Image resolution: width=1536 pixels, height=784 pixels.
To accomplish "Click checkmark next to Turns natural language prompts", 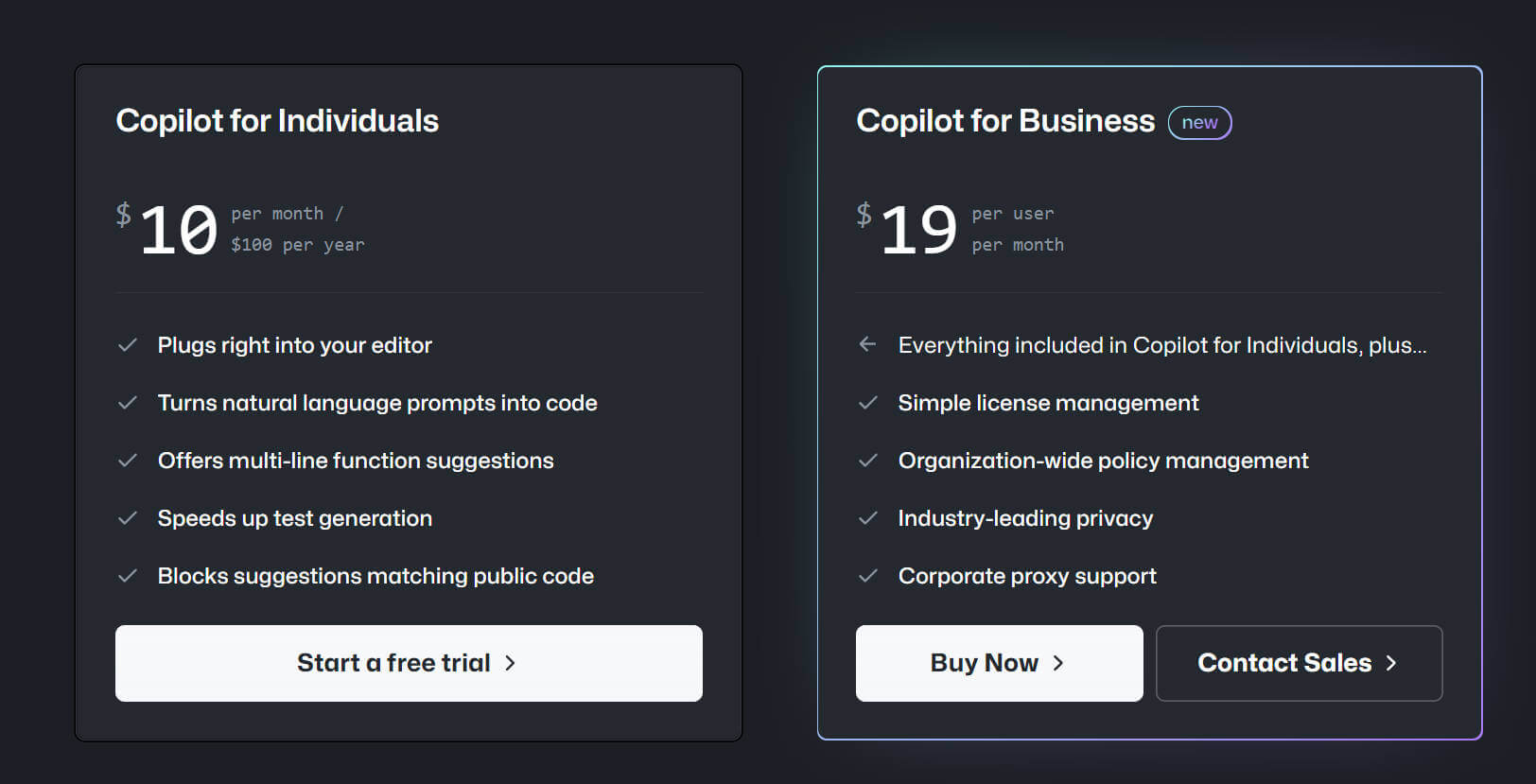I will point(128,403).
